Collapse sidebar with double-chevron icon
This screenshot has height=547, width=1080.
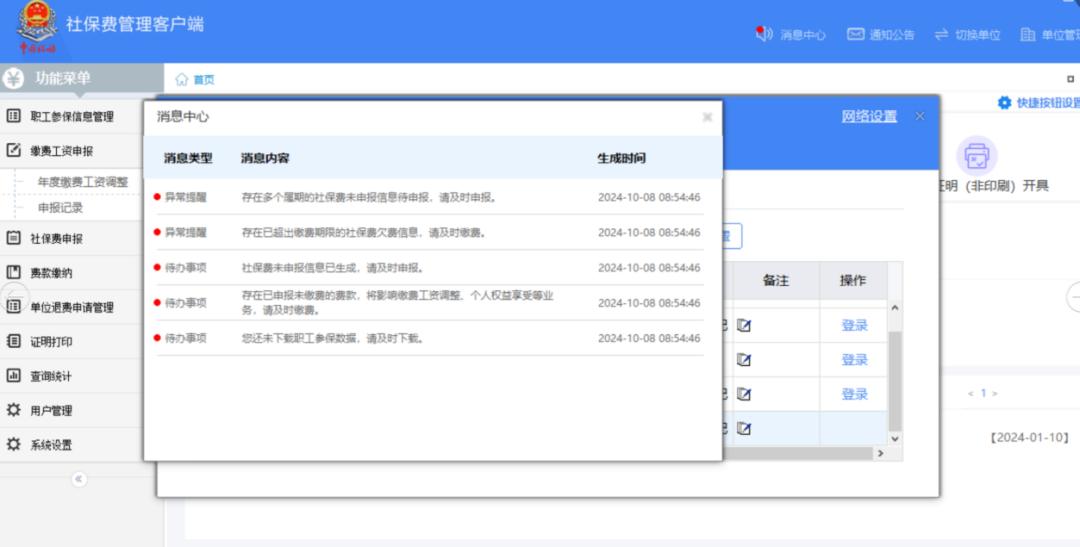79,479
